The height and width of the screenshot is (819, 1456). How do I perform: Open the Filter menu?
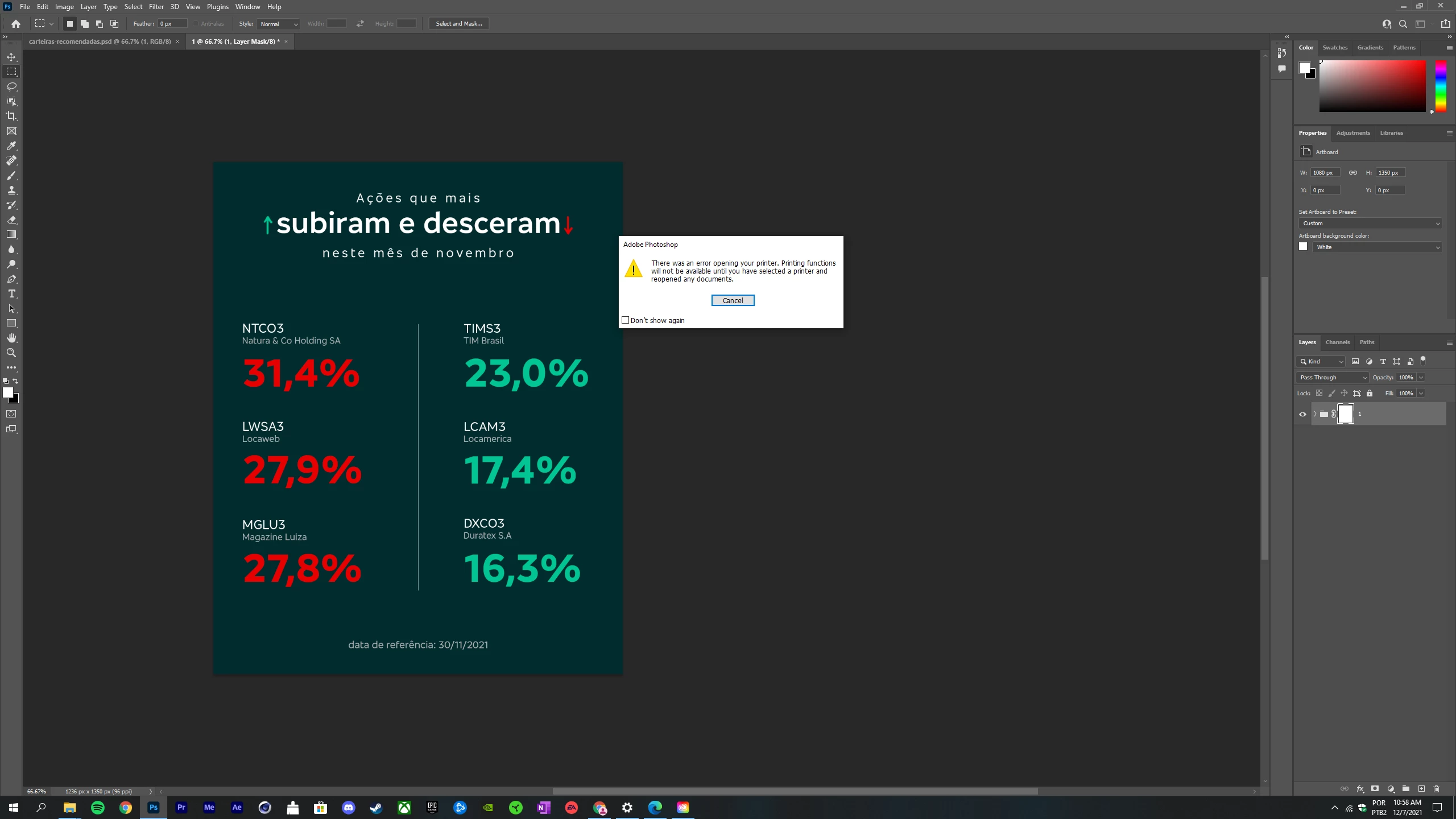click(156, 7)
